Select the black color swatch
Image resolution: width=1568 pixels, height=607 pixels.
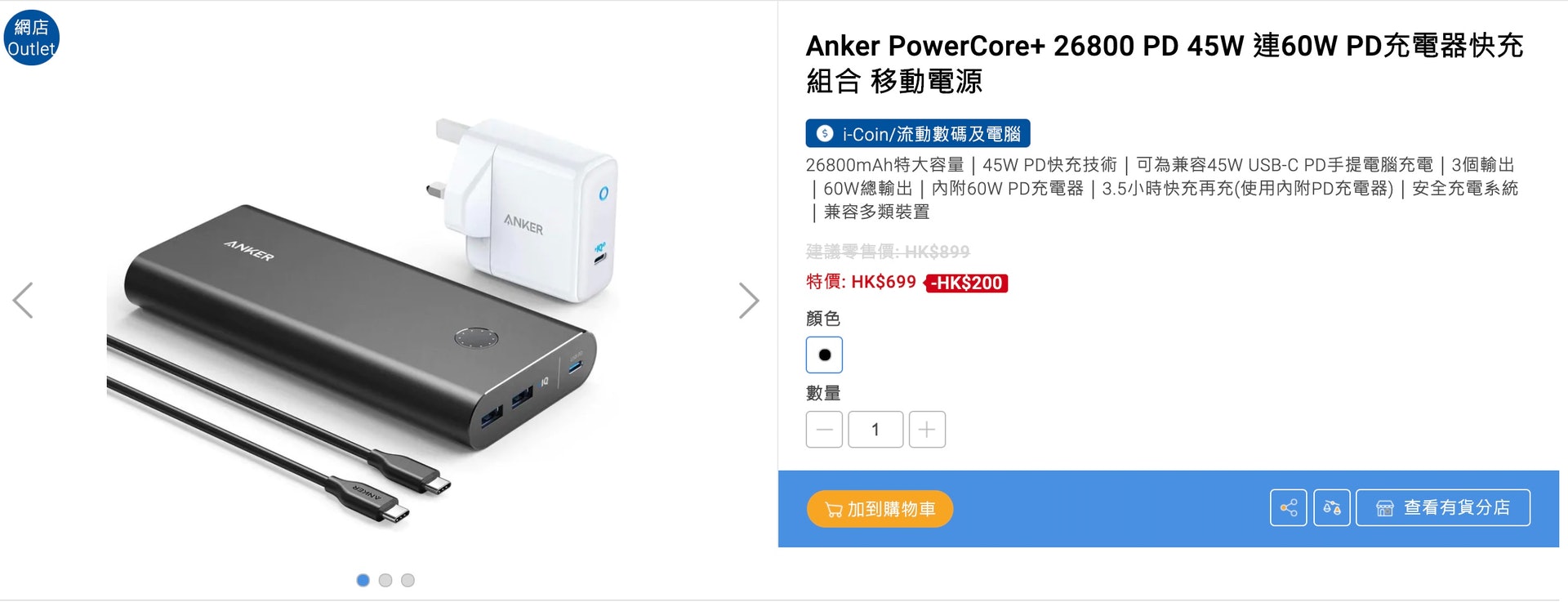pos(824,355)
